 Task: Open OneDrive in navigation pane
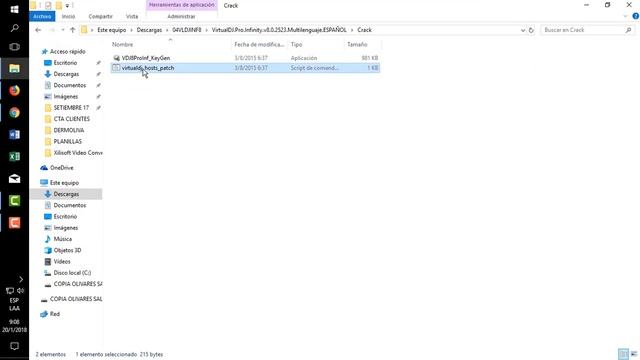click(61, 168)
